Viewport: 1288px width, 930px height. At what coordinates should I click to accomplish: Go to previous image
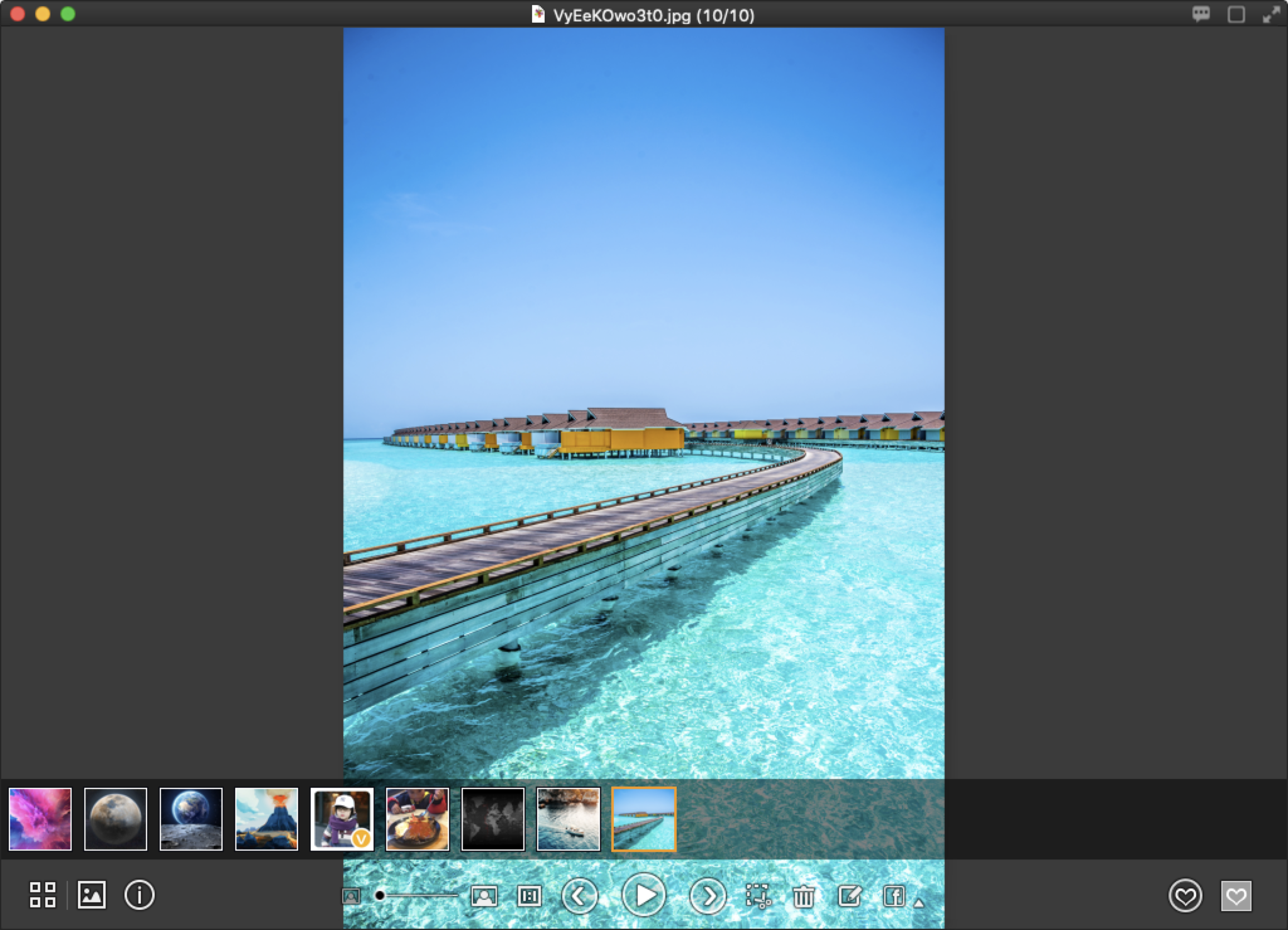click(579, 895)
